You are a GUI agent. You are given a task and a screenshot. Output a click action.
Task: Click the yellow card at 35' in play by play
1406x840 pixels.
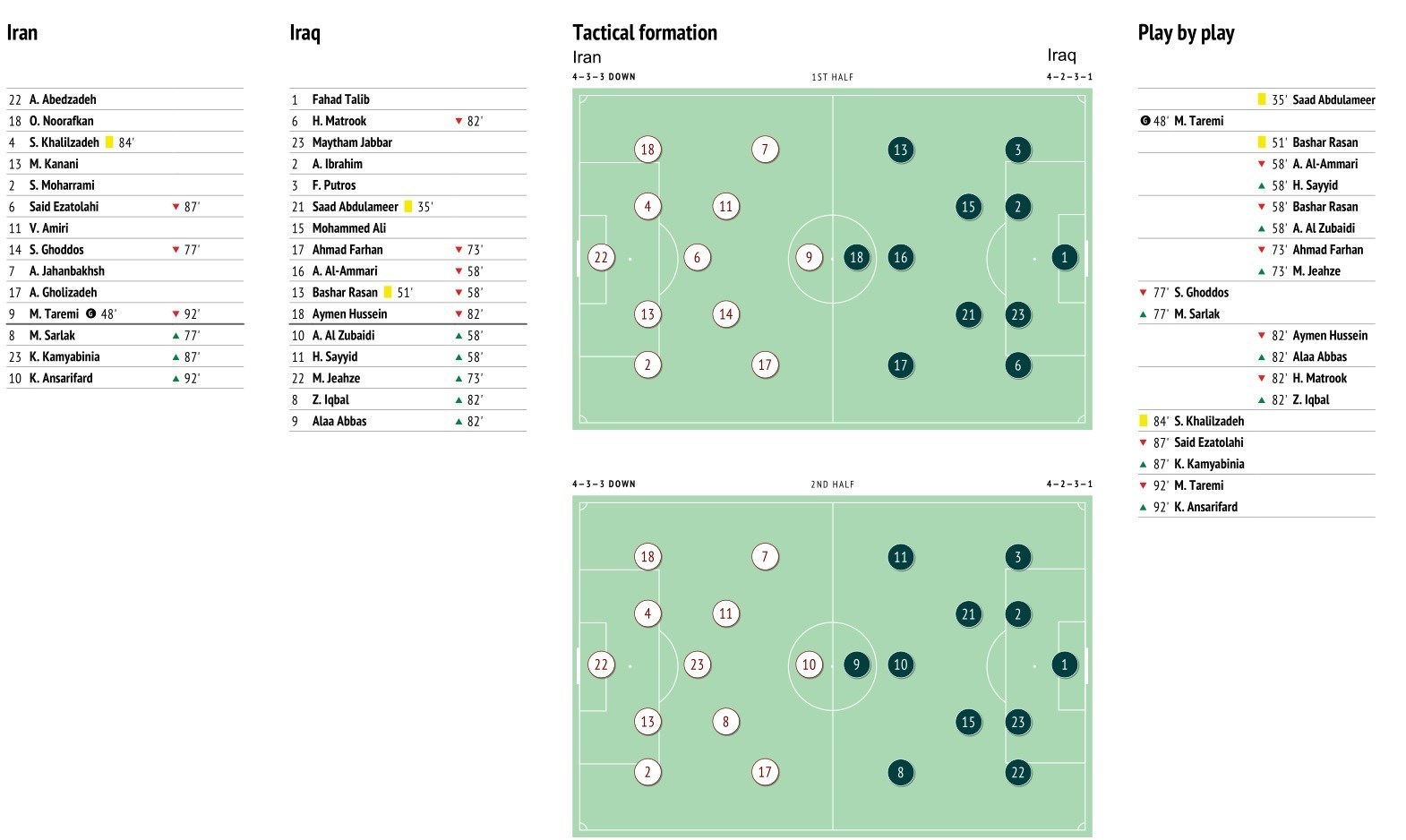(x=1262, y=100)
